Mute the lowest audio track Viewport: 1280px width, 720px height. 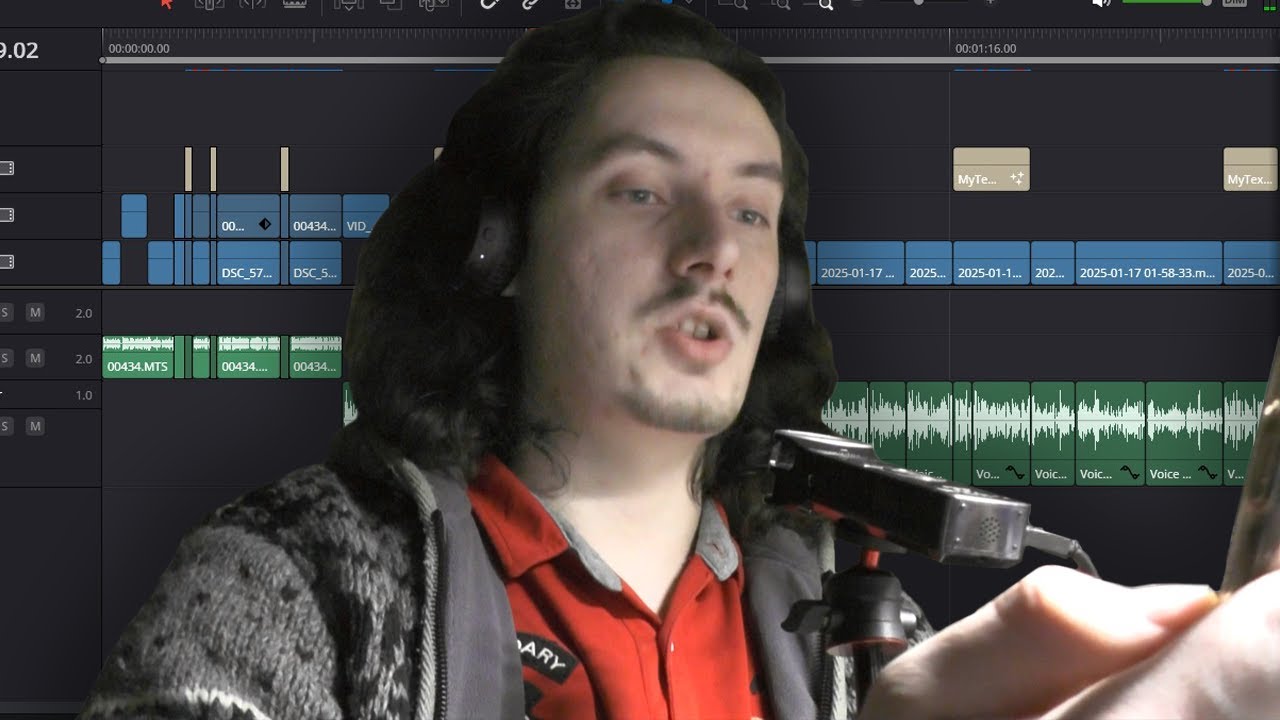click(35, 427)
